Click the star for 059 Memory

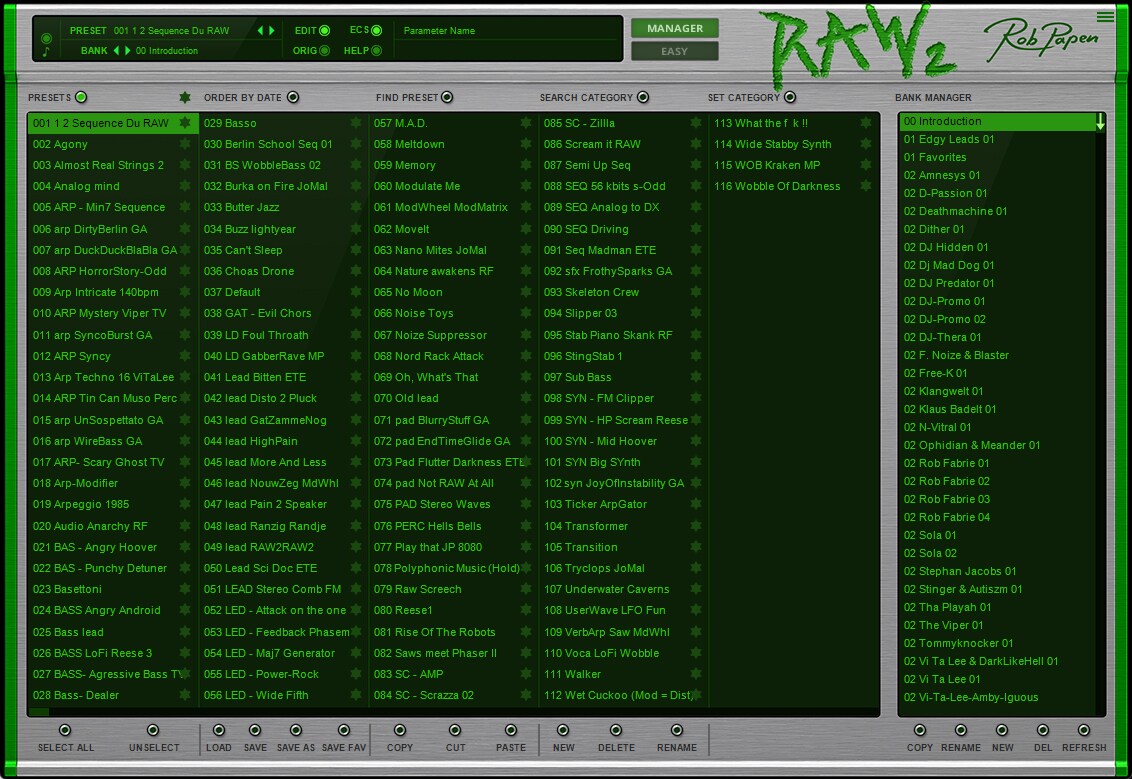(x=526, y=165)
